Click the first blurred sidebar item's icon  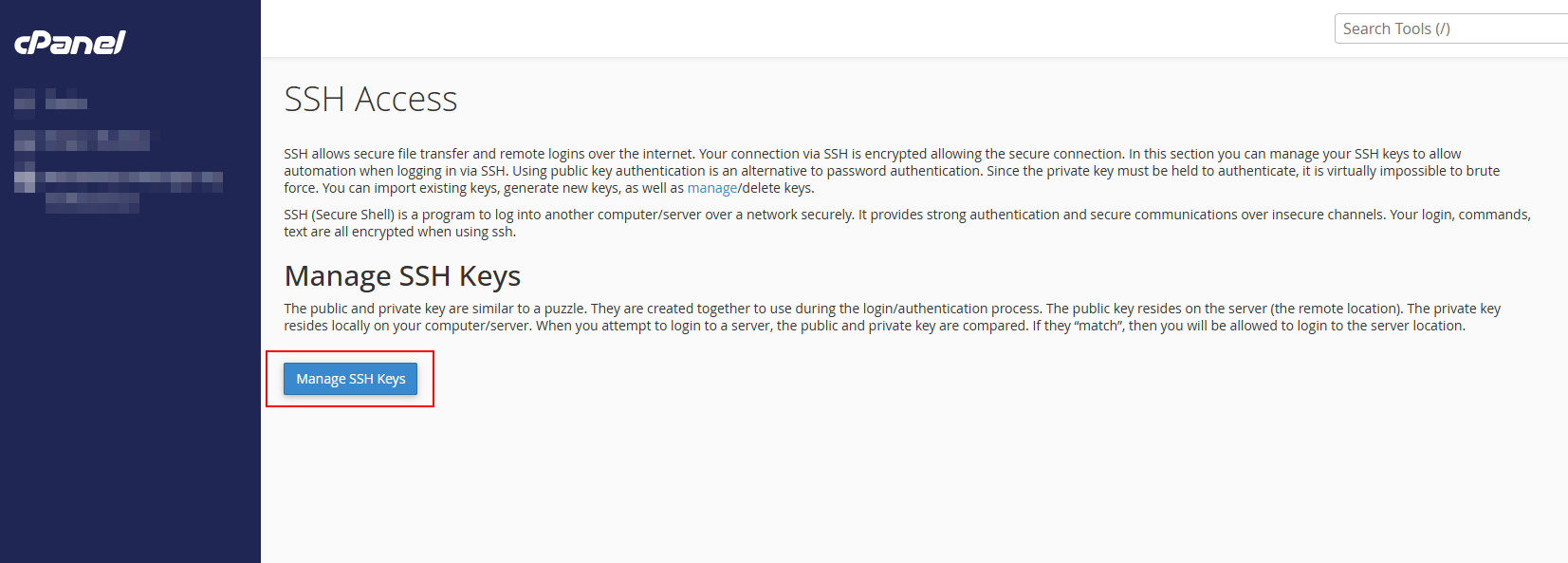[25, 99]
